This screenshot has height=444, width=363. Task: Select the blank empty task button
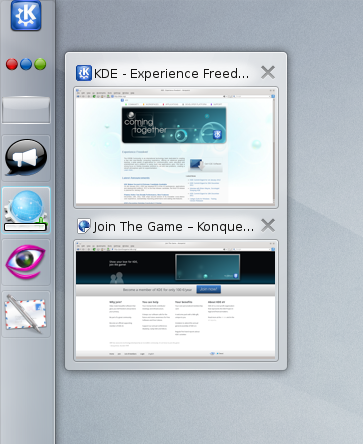pyautogui.click(x=26, y=110)
